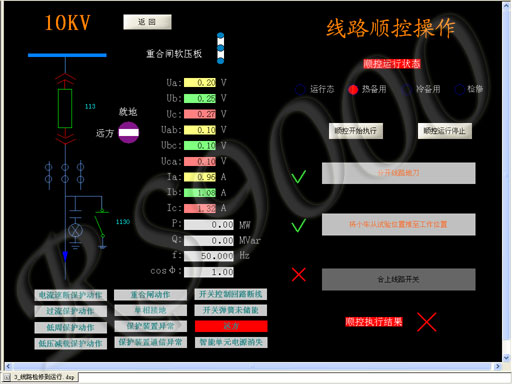This screenshot has width=512, height=384.
Task: Click the three-phase current transformer symbol
Action: pos(65,174)
